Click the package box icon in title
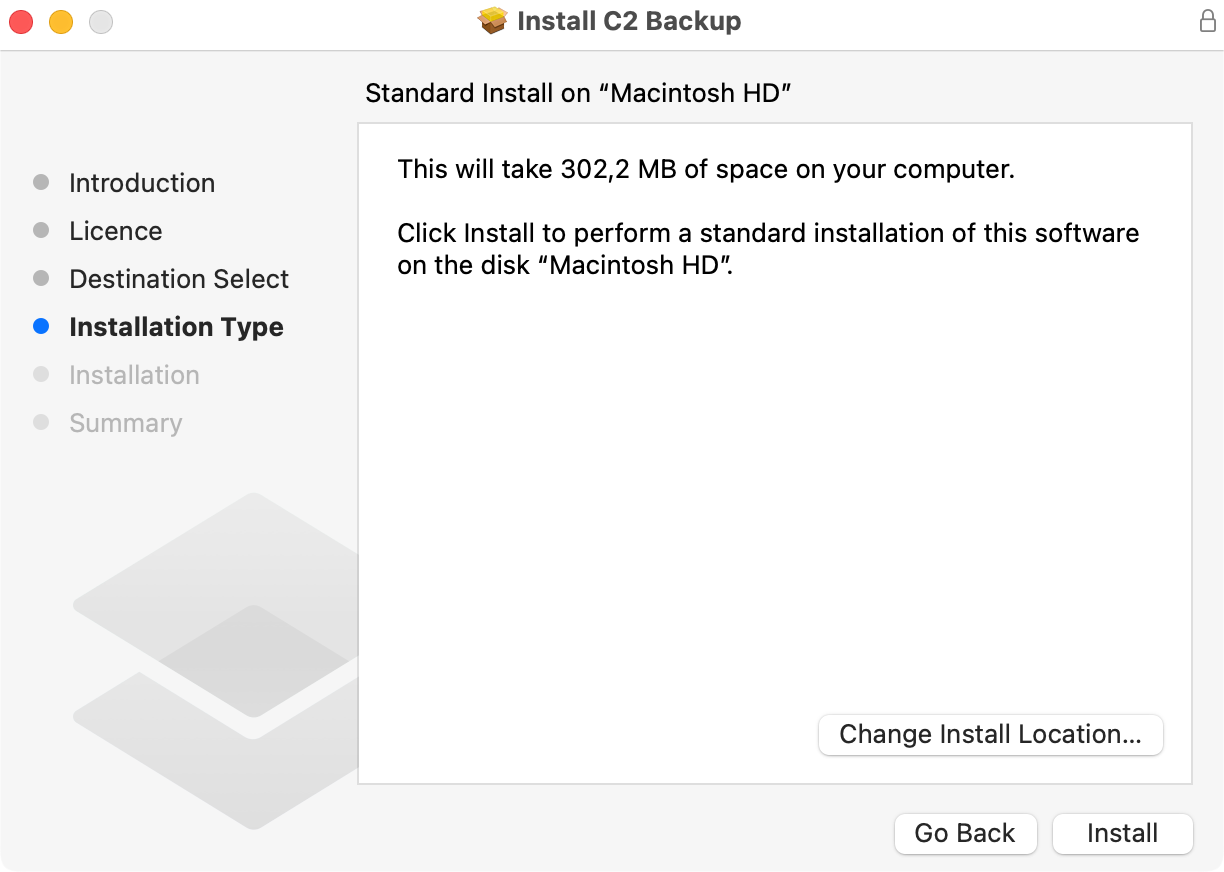This screenshot has height=872, width=1224. [x=493, y=21]
